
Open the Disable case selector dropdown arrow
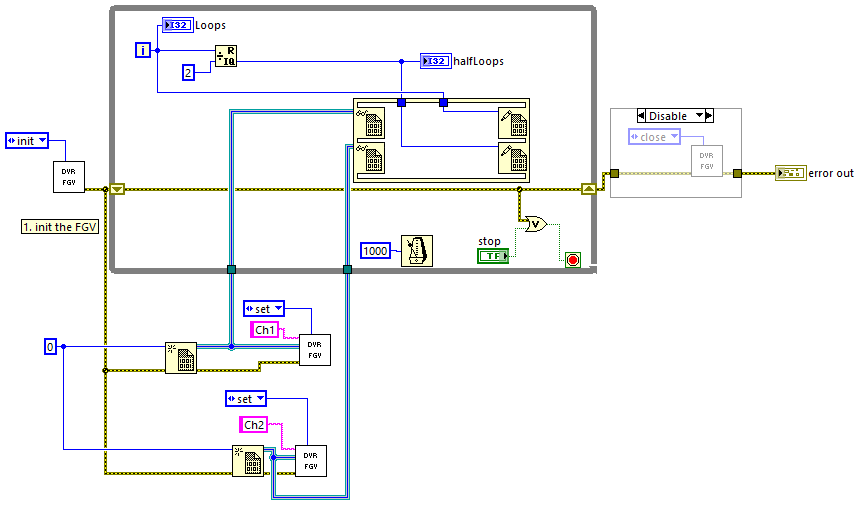coord(699,116)
